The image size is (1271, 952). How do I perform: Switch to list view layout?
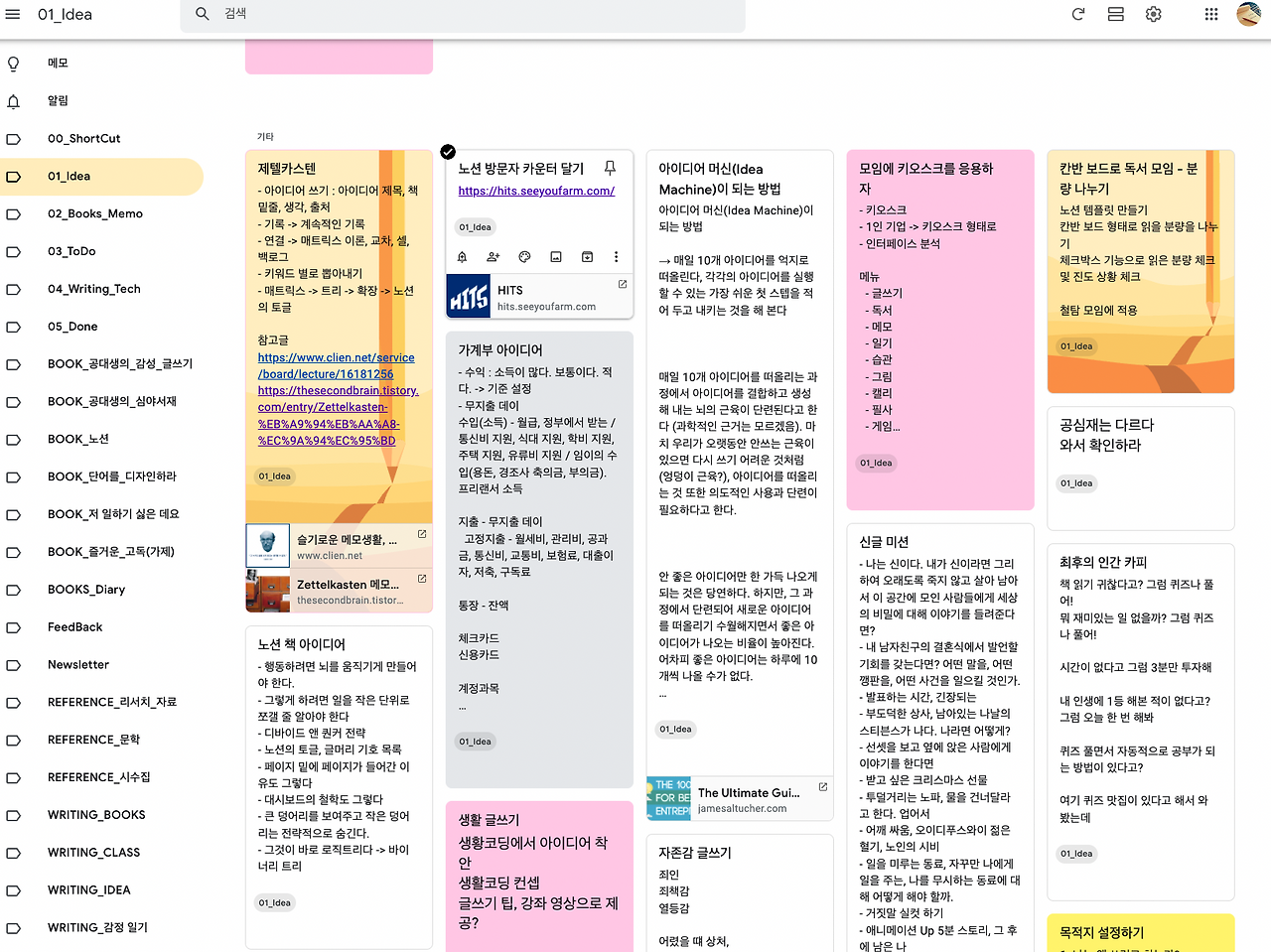(x=1116, y=14)
